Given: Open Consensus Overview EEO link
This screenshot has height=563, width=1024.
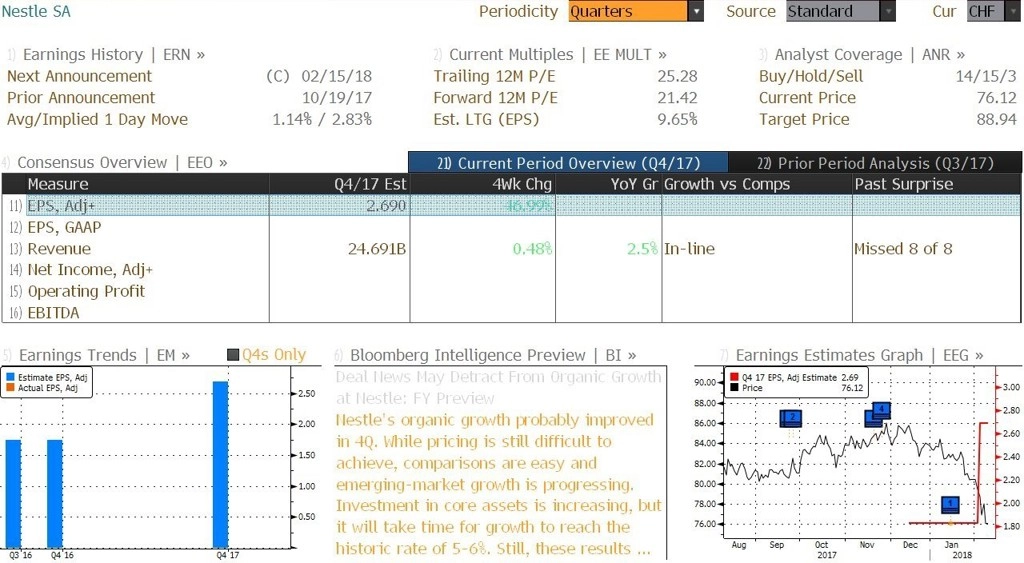Looking at the screenshot, I should (122, 163).
